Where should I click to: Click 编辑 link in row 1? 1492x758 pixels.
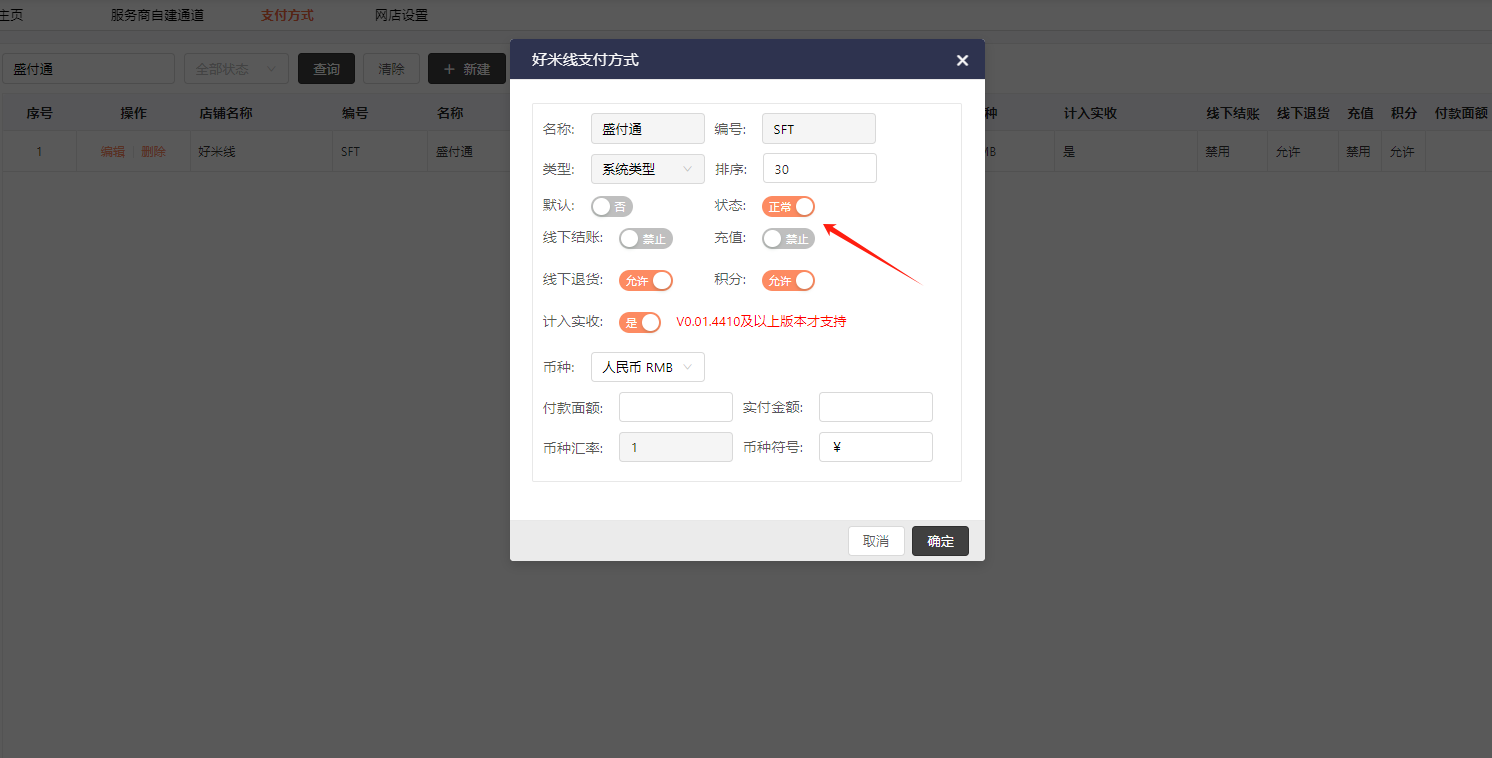point(113,152)
